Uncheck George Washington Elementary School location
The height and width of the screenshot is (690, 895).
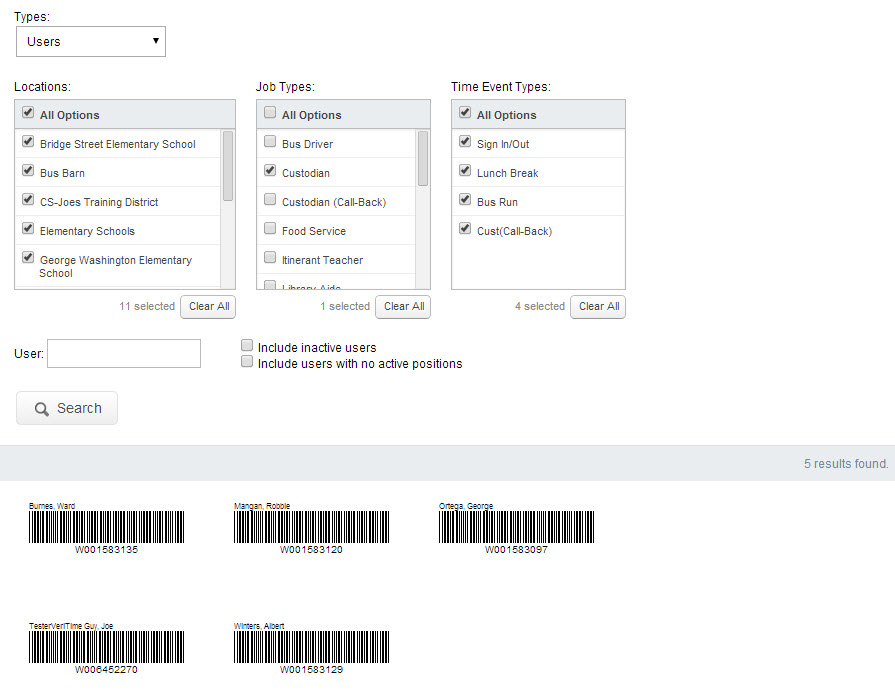[x=28, y=258]
